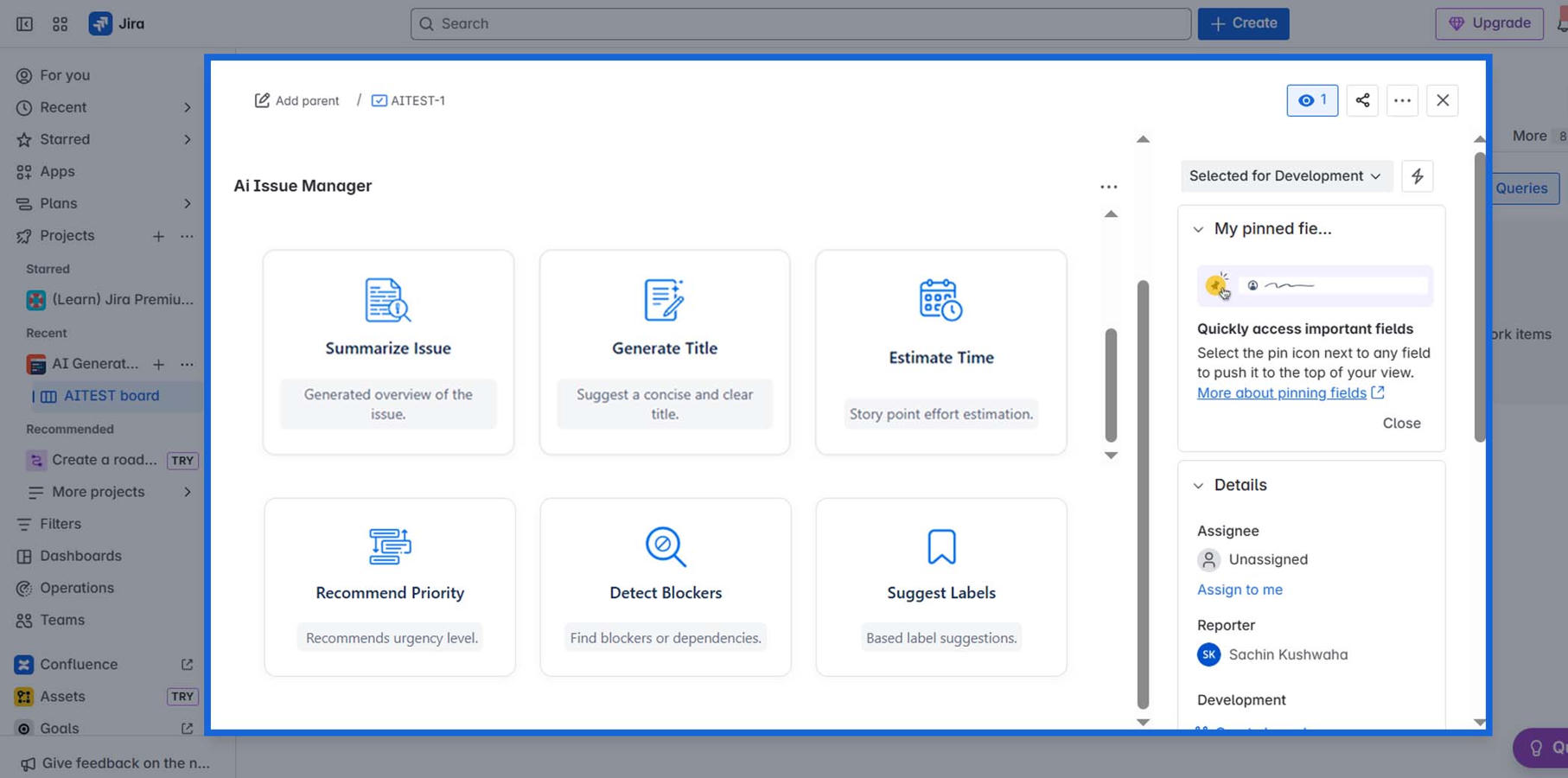Click the inner panel scroll-down arrow
The width and height of the screenshot is (1568, 778).
tap(1111, 456)
